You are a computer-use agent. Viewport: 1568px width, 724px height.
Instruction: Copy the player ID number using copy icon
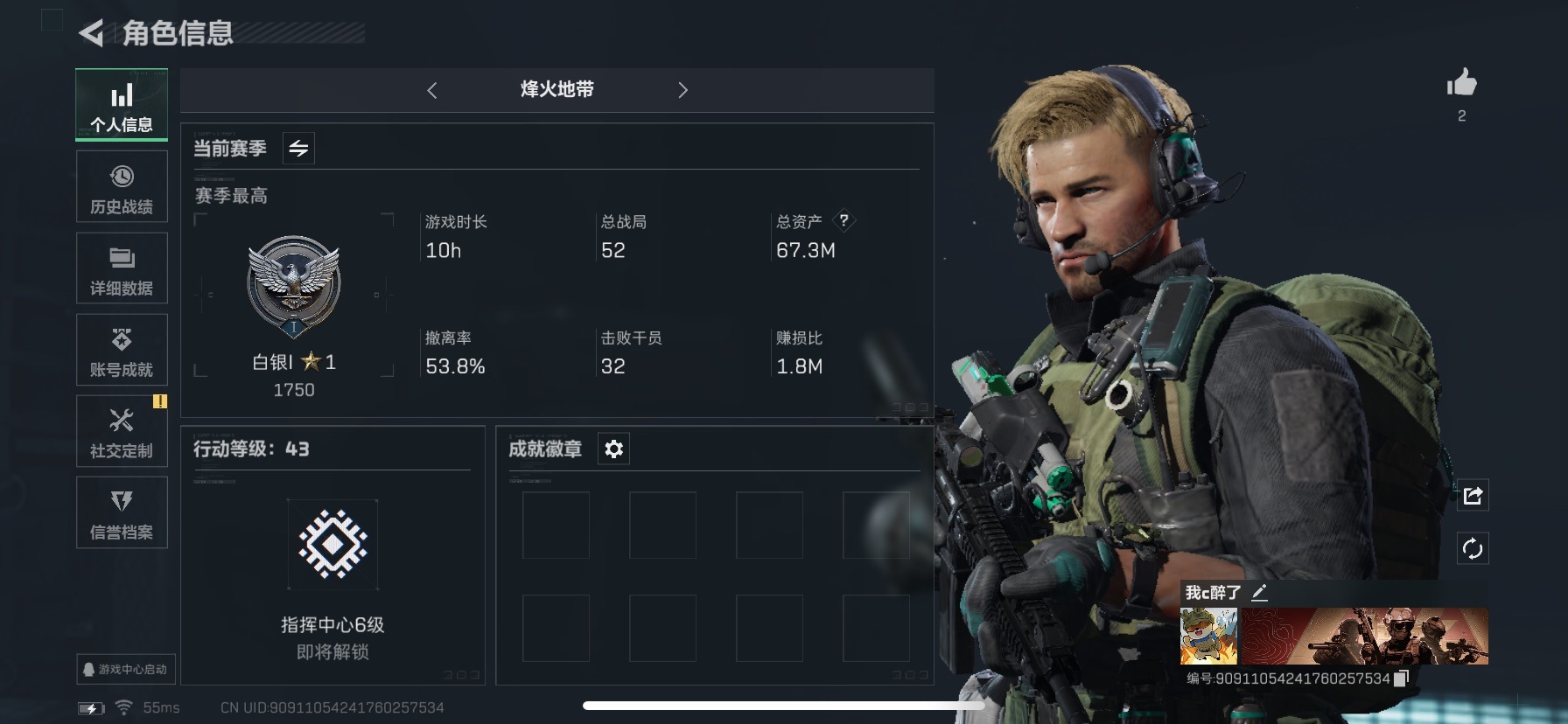coord(1401,679)
